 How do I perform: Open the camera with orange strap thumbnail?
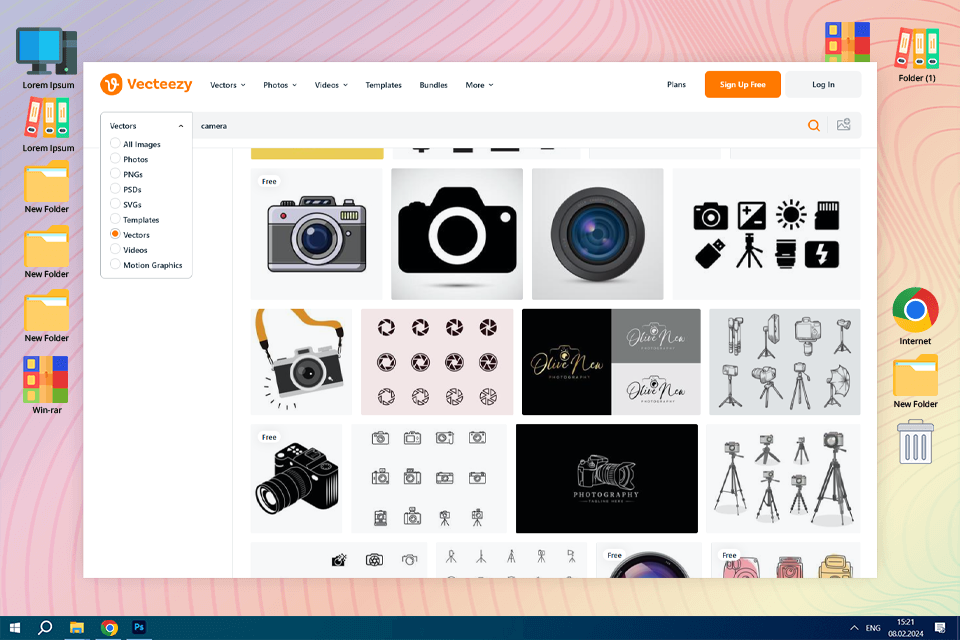[301, 362]
